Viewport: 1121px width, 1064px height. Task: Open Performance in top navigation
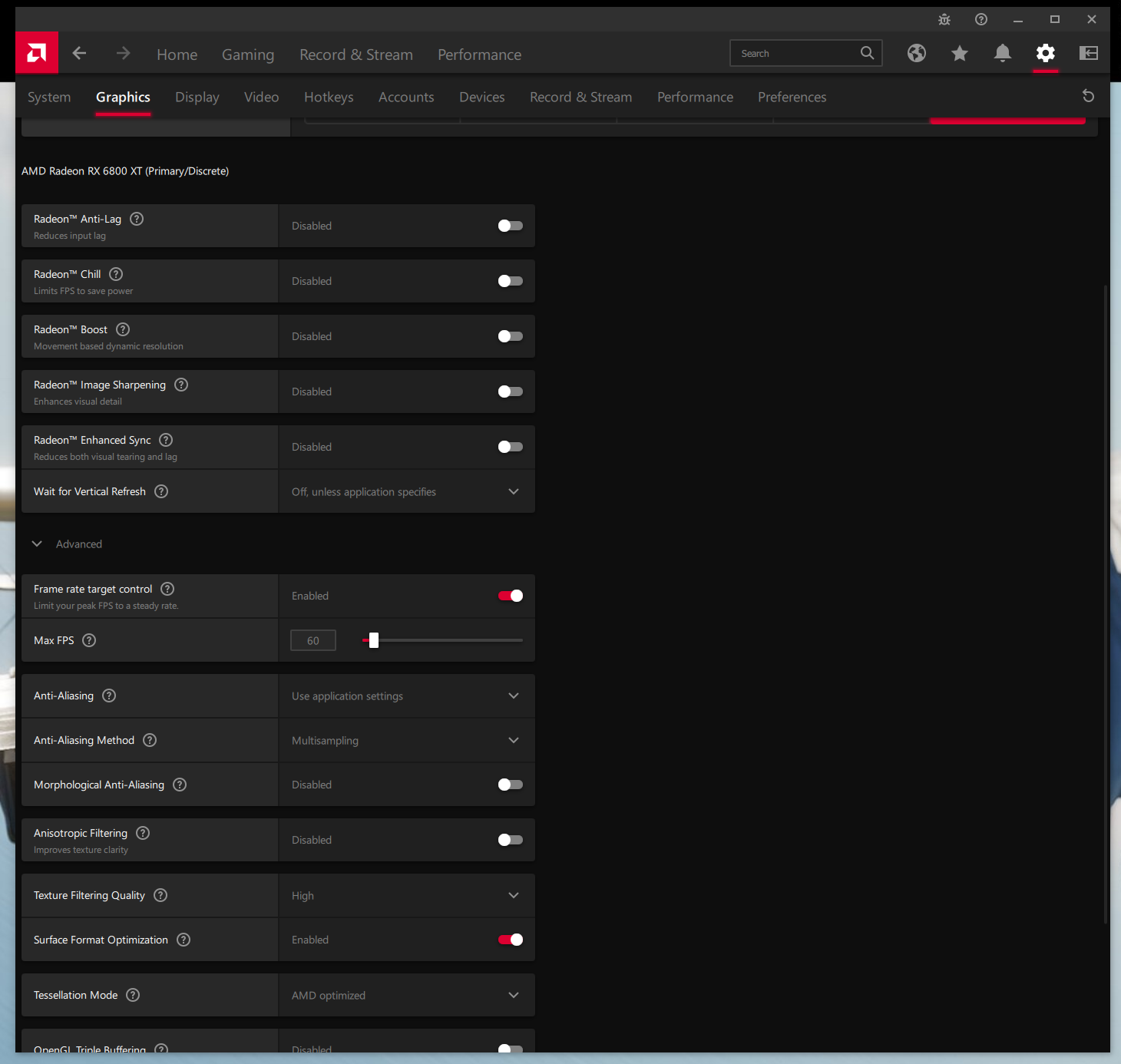click(x=479, y=55)
